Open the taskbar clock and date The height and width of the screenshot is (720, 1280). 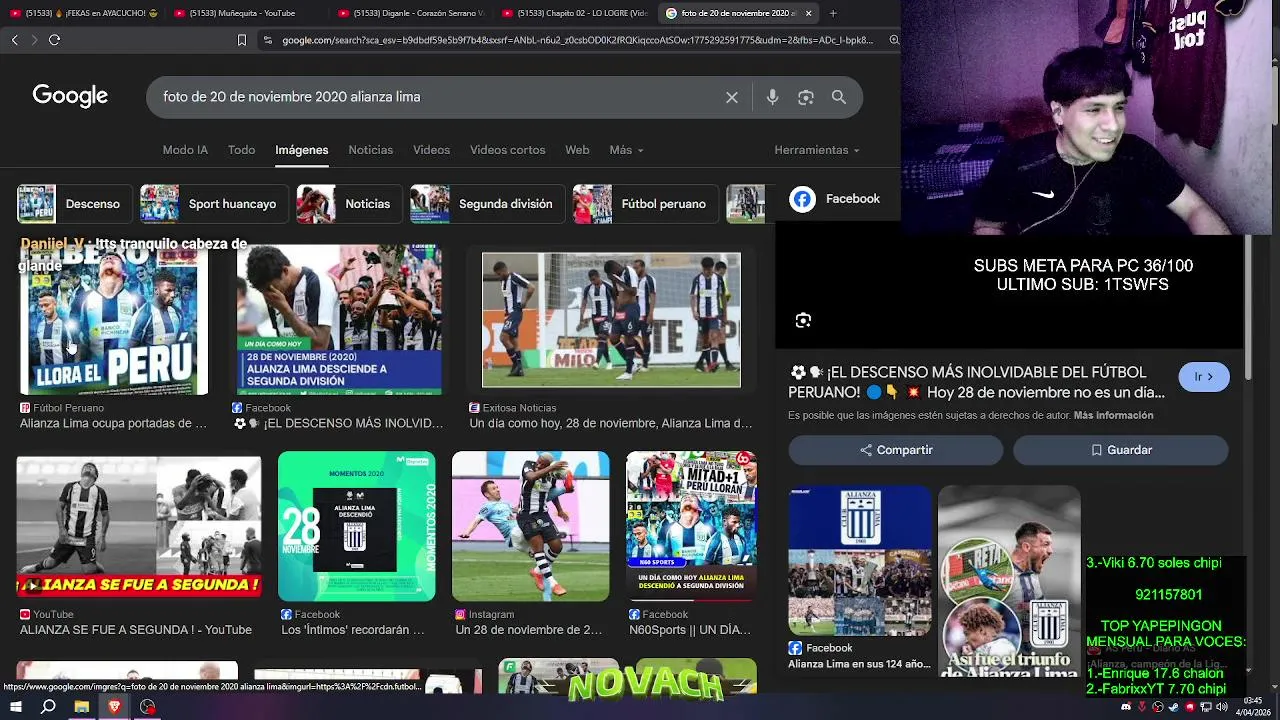[x=1253, y=706]
